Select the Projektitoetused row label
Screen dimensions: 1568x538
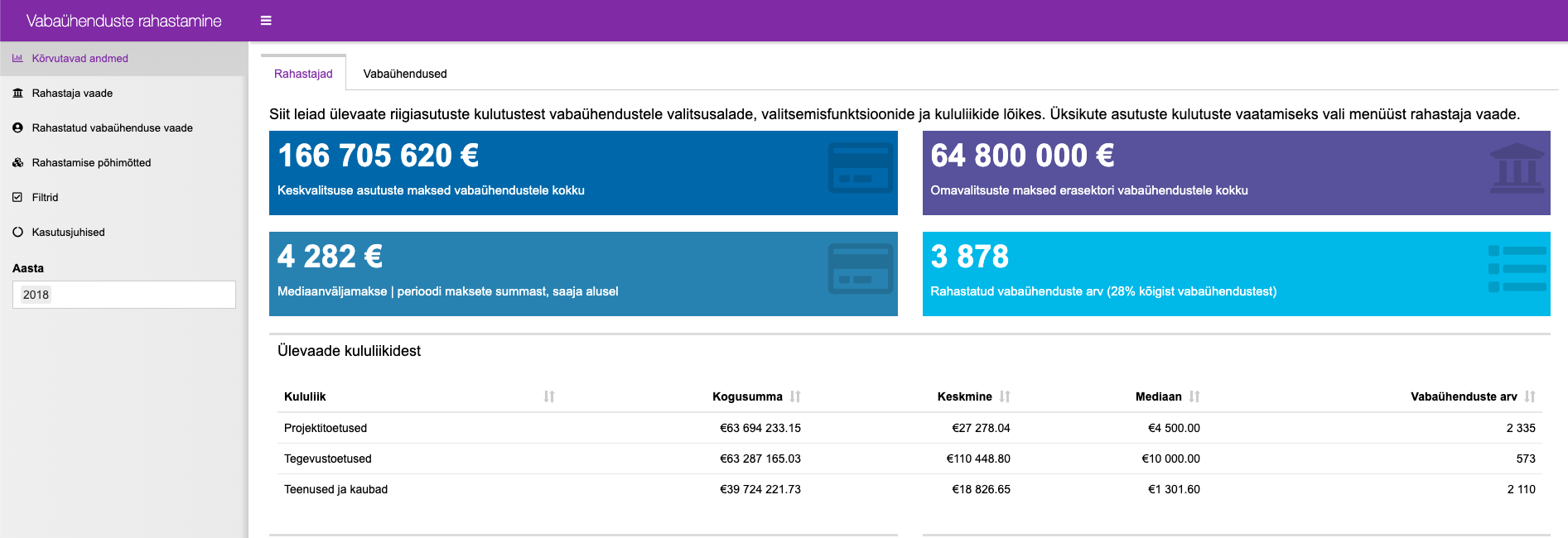coord(326,428)
